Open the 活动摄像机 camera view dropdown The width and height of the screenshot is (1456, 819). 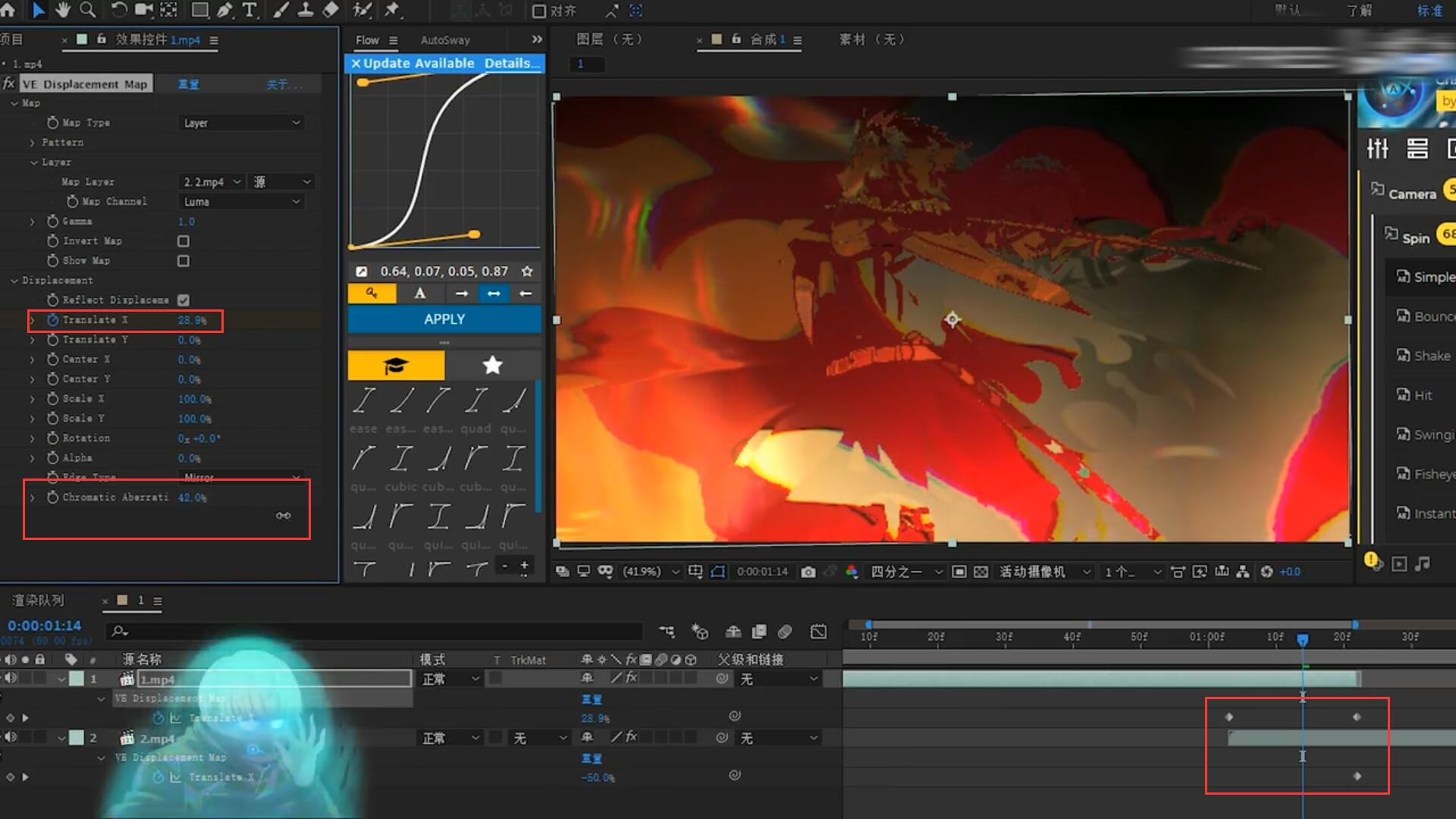point(1045,572)
